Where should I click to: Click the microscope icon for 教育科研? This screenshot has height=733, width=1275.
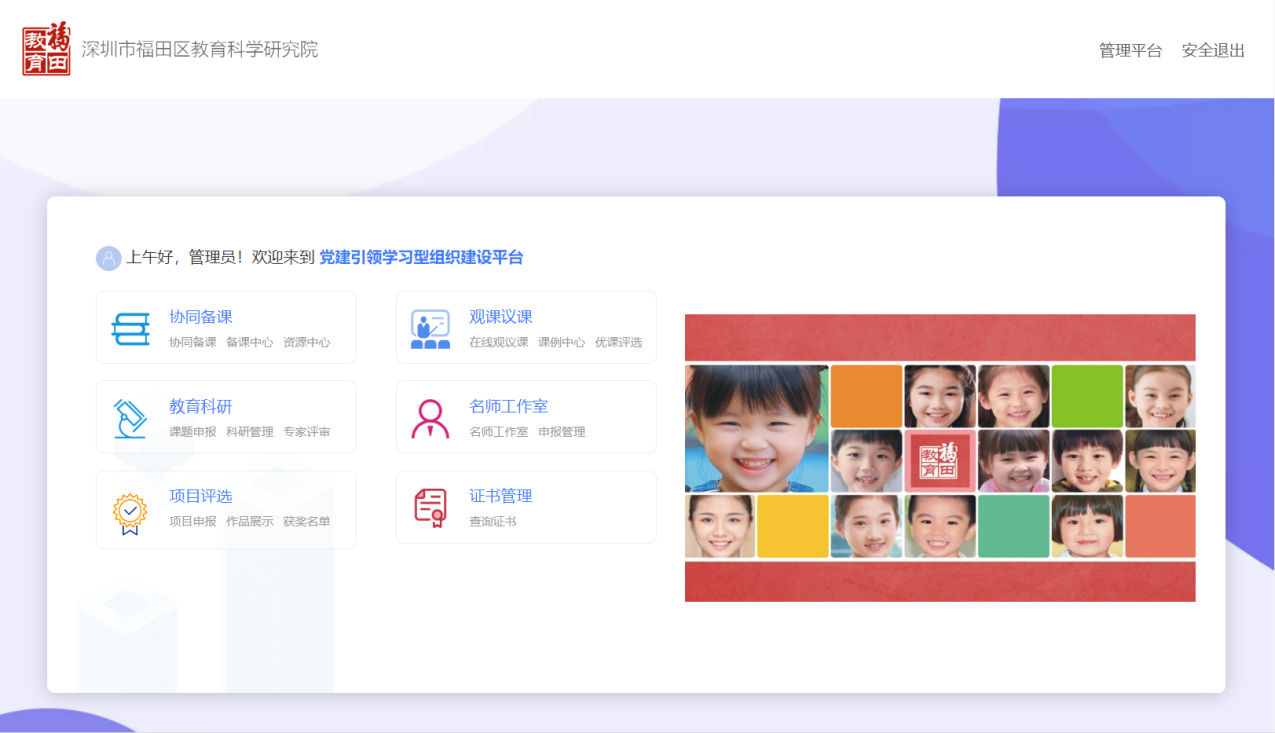click(x=130, y=418)
